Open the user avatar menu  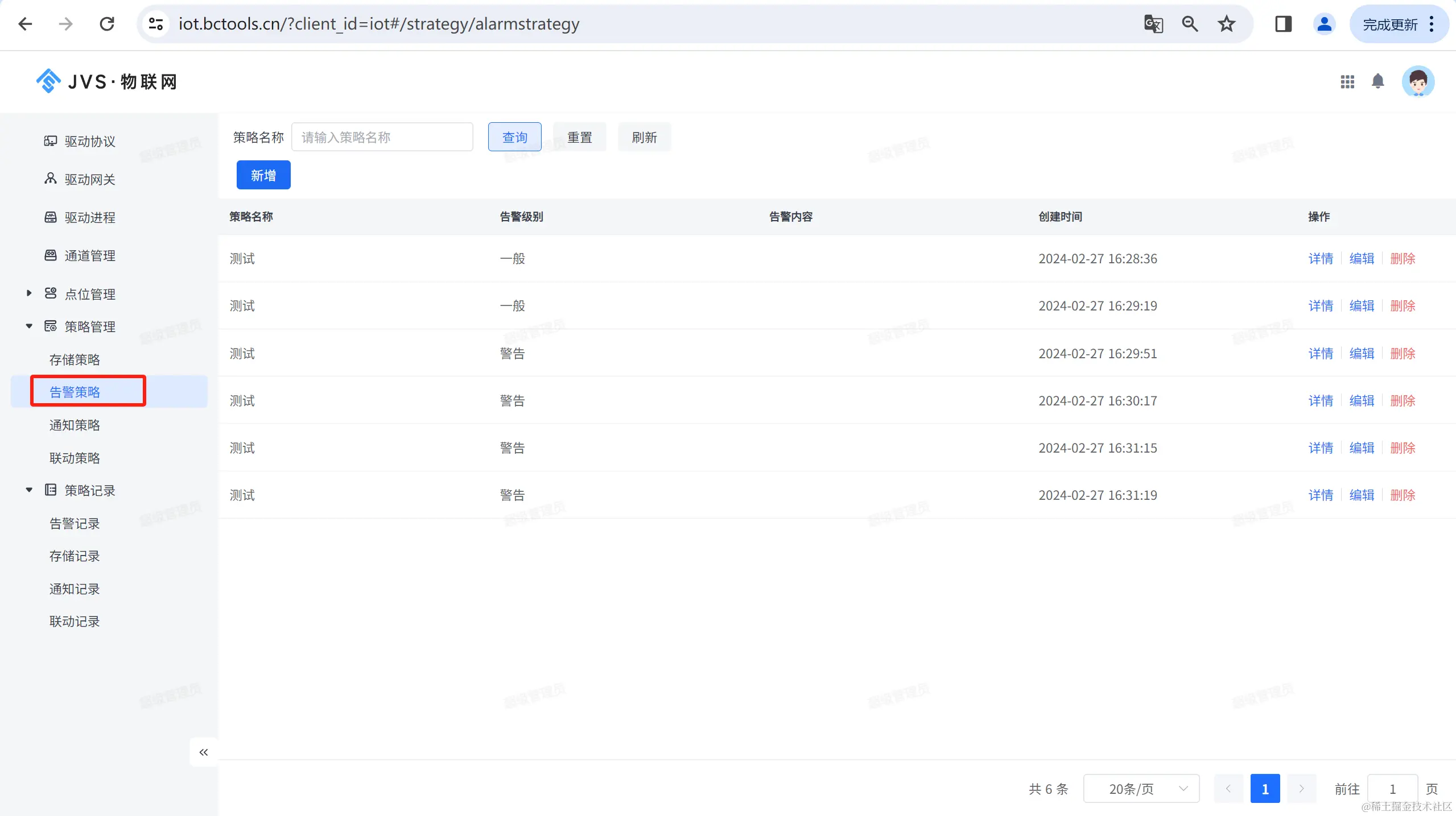pyautogui.click(x=1417, y=82)
